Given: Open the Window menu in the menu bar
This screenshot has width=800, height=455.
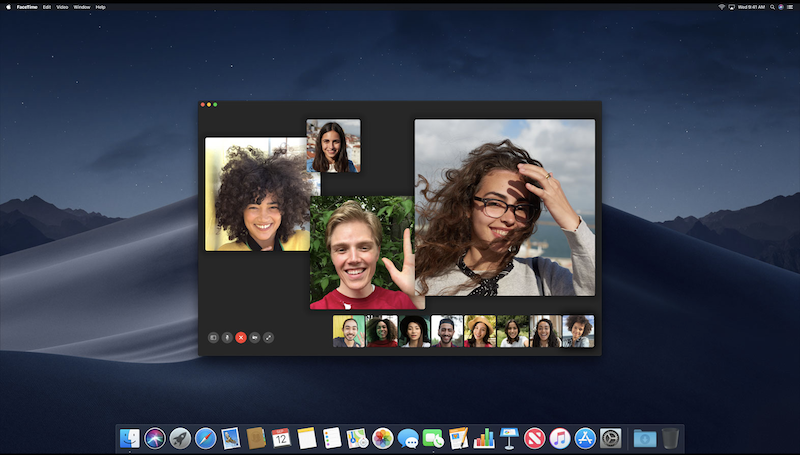Looking at the screenshot, I should pos(82,7).
